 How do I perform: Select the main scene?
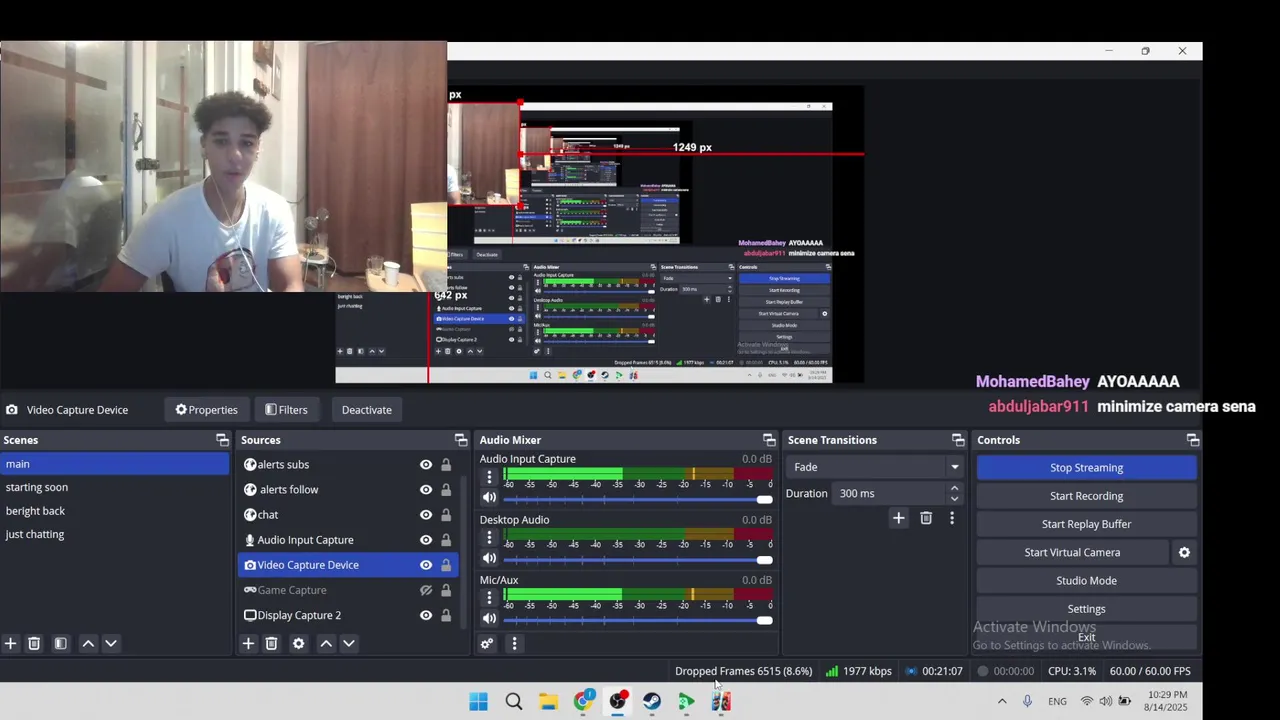point(115,464)
